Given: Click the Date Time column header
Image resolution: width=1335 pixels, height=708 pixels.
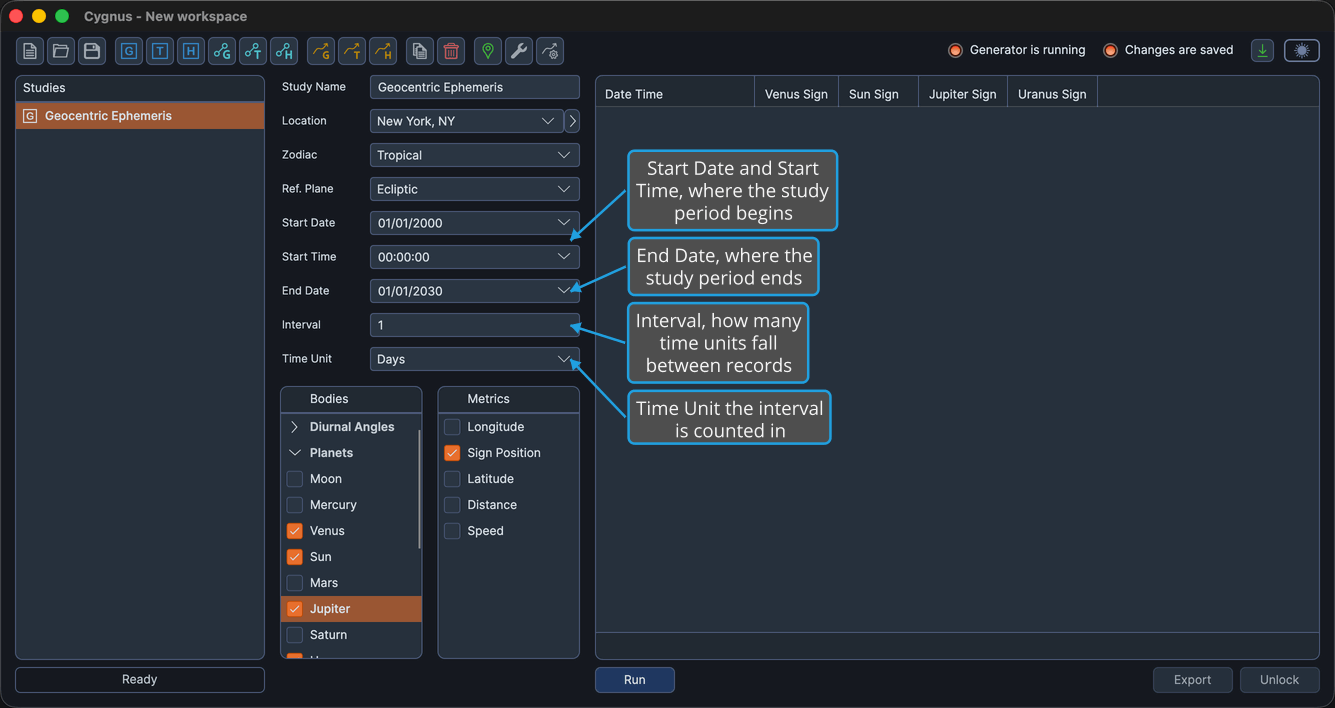Looking at the screenshot, I should coord(675,94).
